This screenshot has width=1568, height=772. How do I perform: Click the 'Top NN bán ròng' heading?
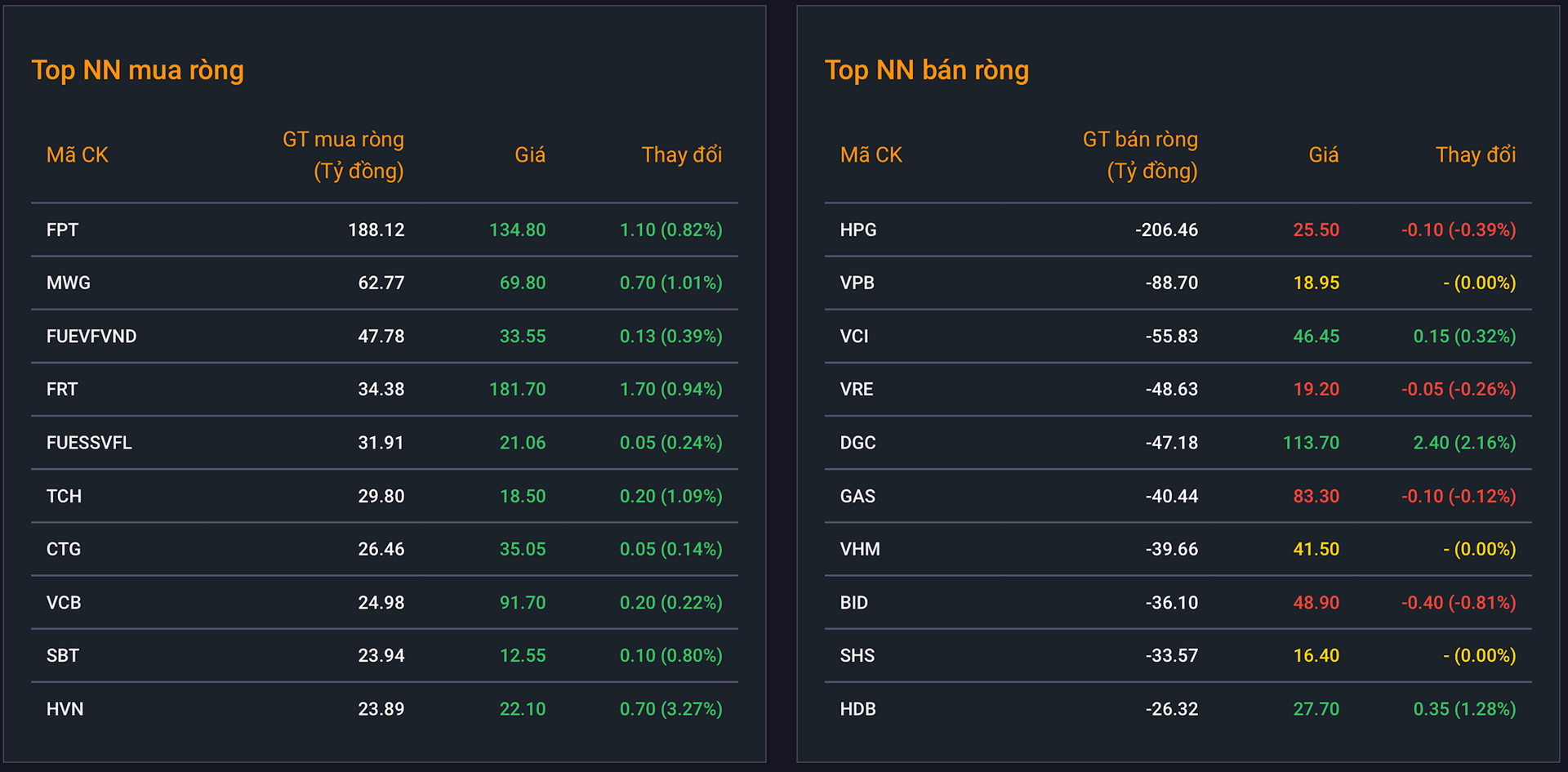coord(927,71)
